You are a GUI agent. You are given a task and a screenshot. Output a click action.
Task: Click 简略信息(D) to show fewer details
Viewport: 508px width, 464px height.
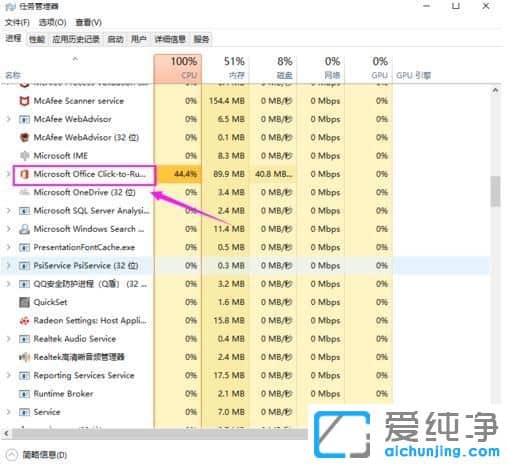click(37, 455)
